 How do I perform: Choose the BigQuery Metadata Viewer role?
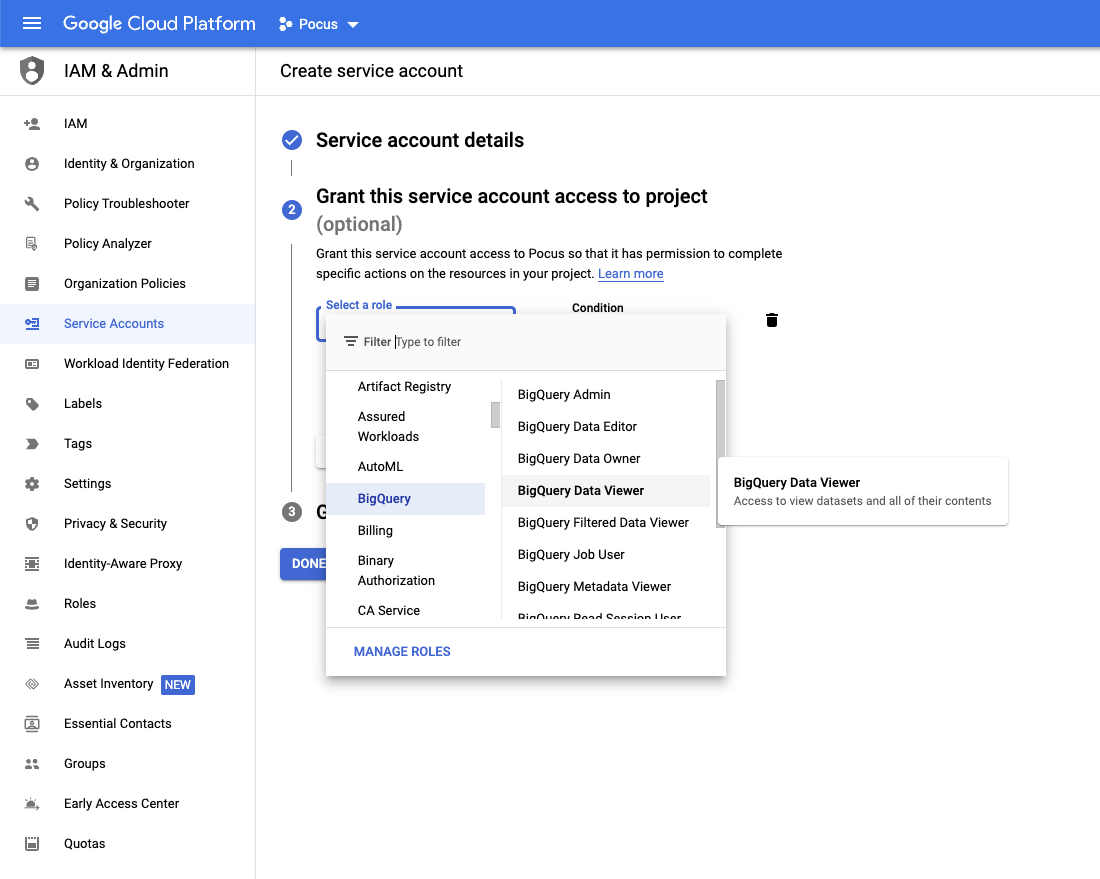[x=606, y=586]
